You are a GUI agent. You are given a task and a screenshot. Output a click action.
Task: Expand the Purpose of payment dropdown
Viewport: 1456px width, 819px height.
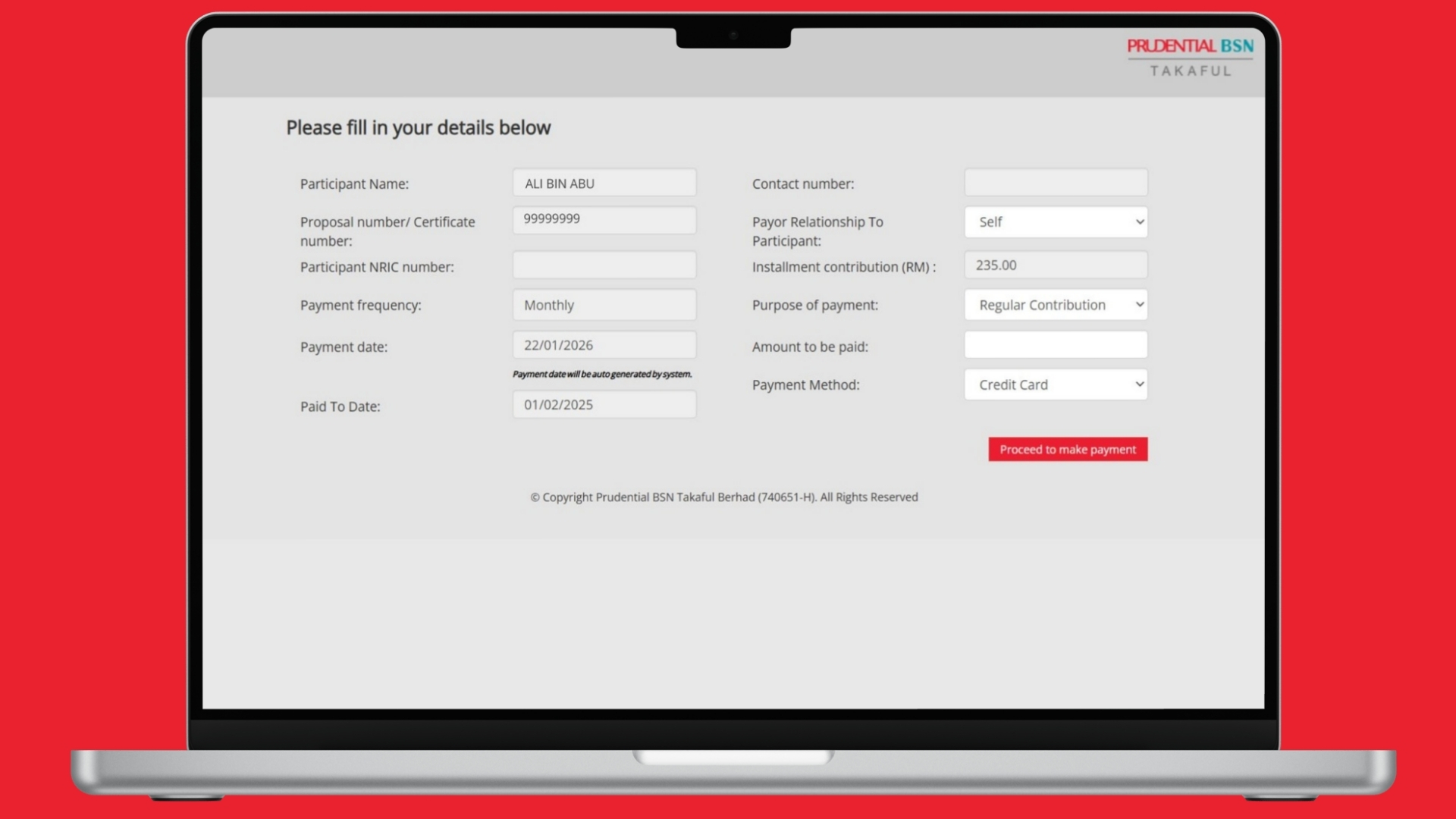pyautogui.click(x=1056, y=305)
